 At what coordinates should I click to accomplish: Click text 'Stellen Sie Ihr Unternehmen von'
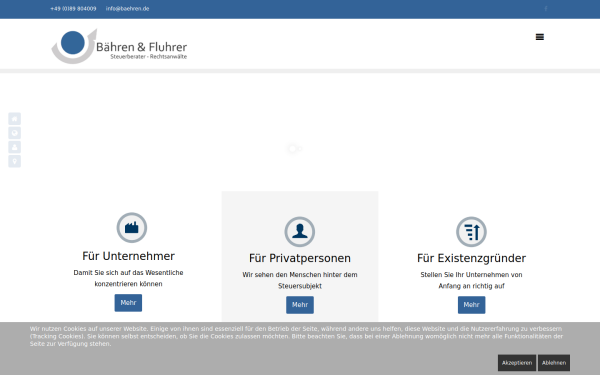pos(471,275)
